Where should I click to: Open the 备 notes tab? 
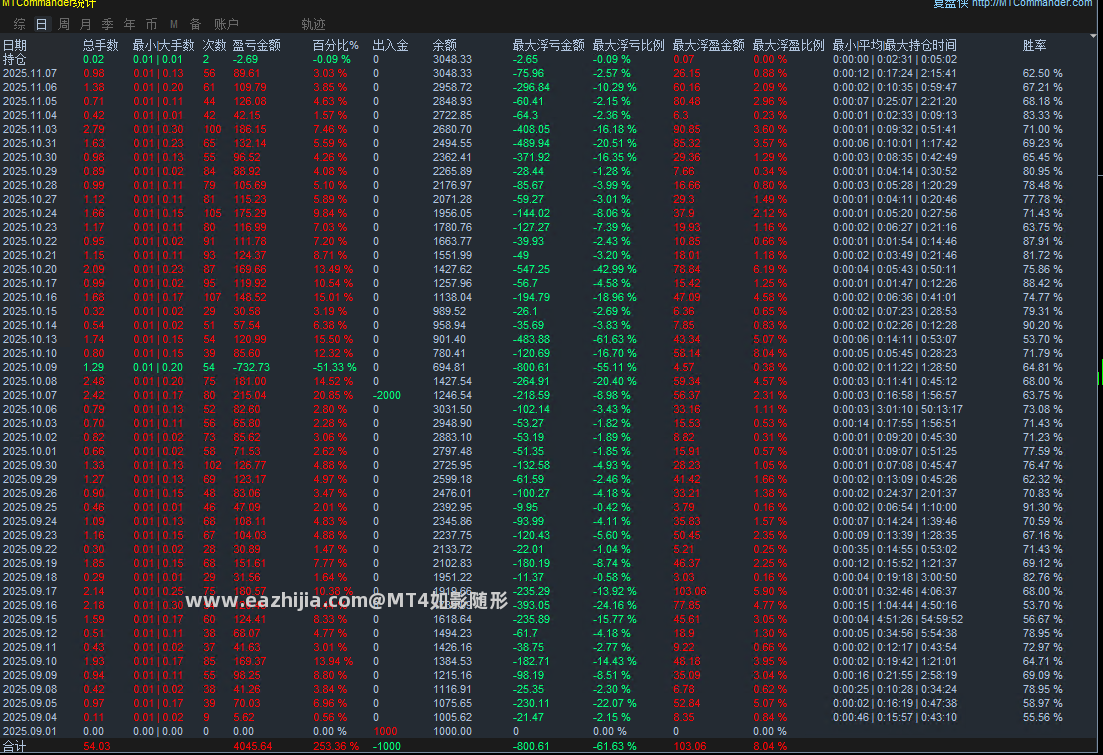[x=196, y=25]
